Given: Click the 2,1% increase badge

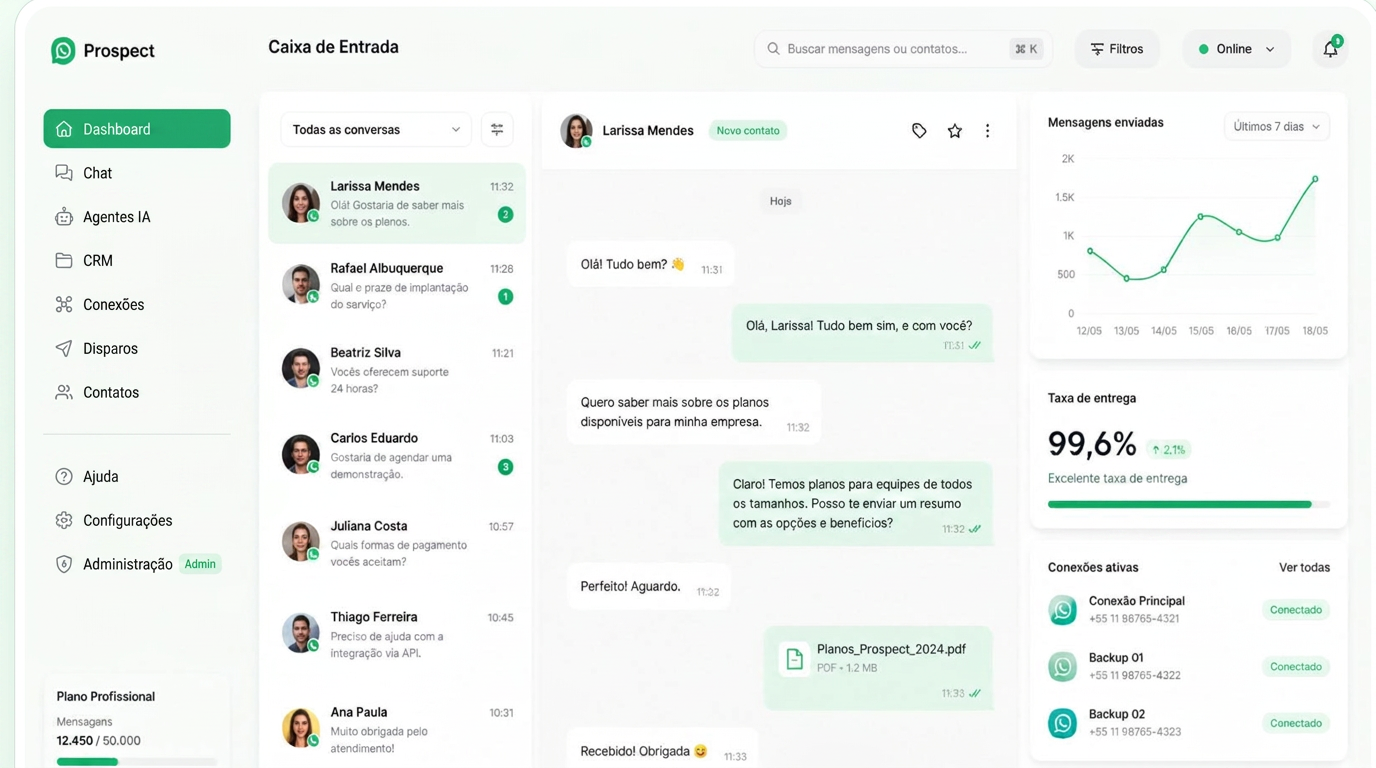Looking at the screenshot, I should [x=1169, y=450].
